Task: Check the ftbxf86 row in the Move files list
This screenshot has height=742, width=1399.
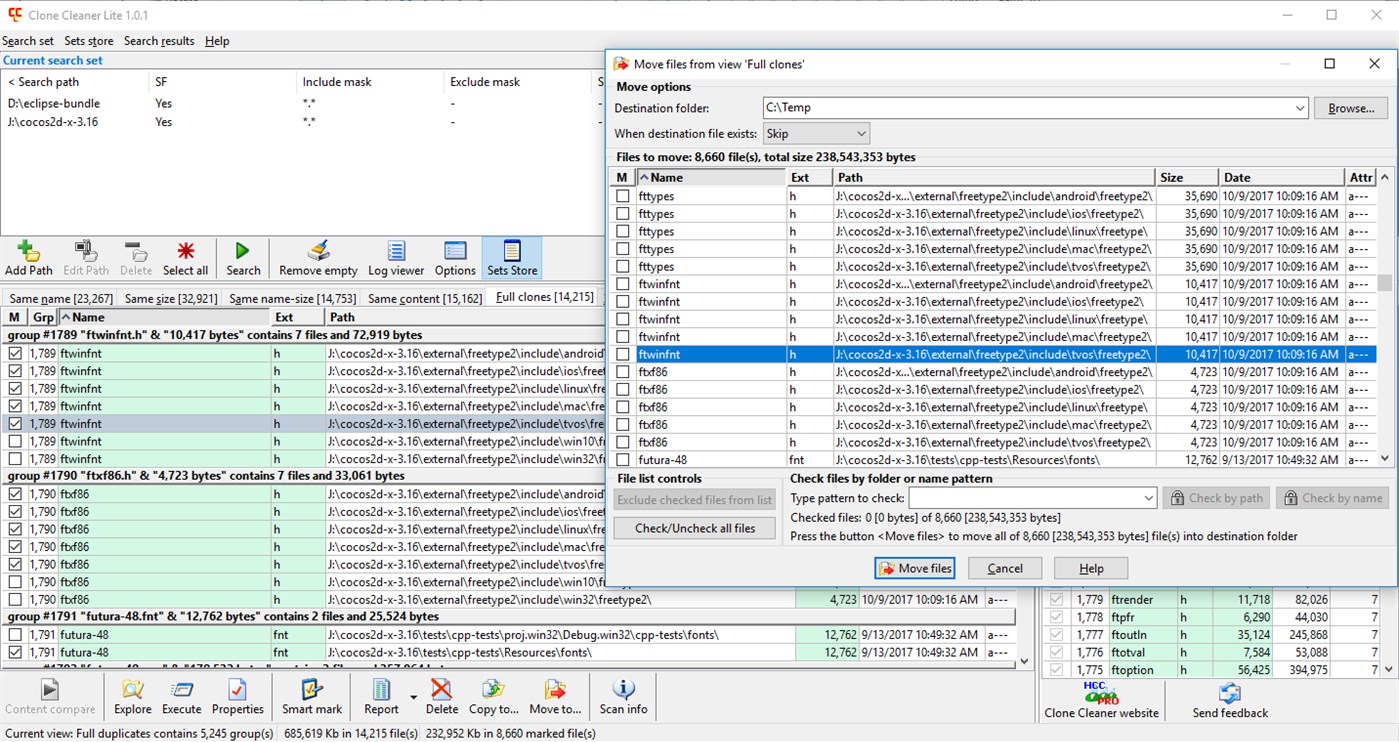Action: tap(621, 371)
